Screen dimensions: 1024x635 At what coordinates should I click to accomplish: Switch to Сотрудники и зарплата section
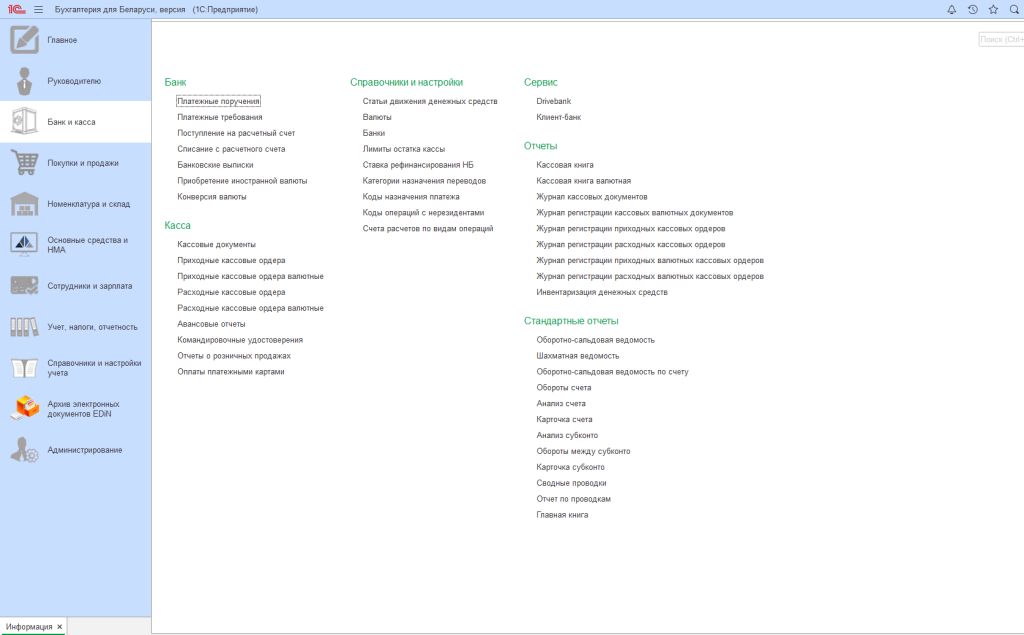[x=89, y=286]
